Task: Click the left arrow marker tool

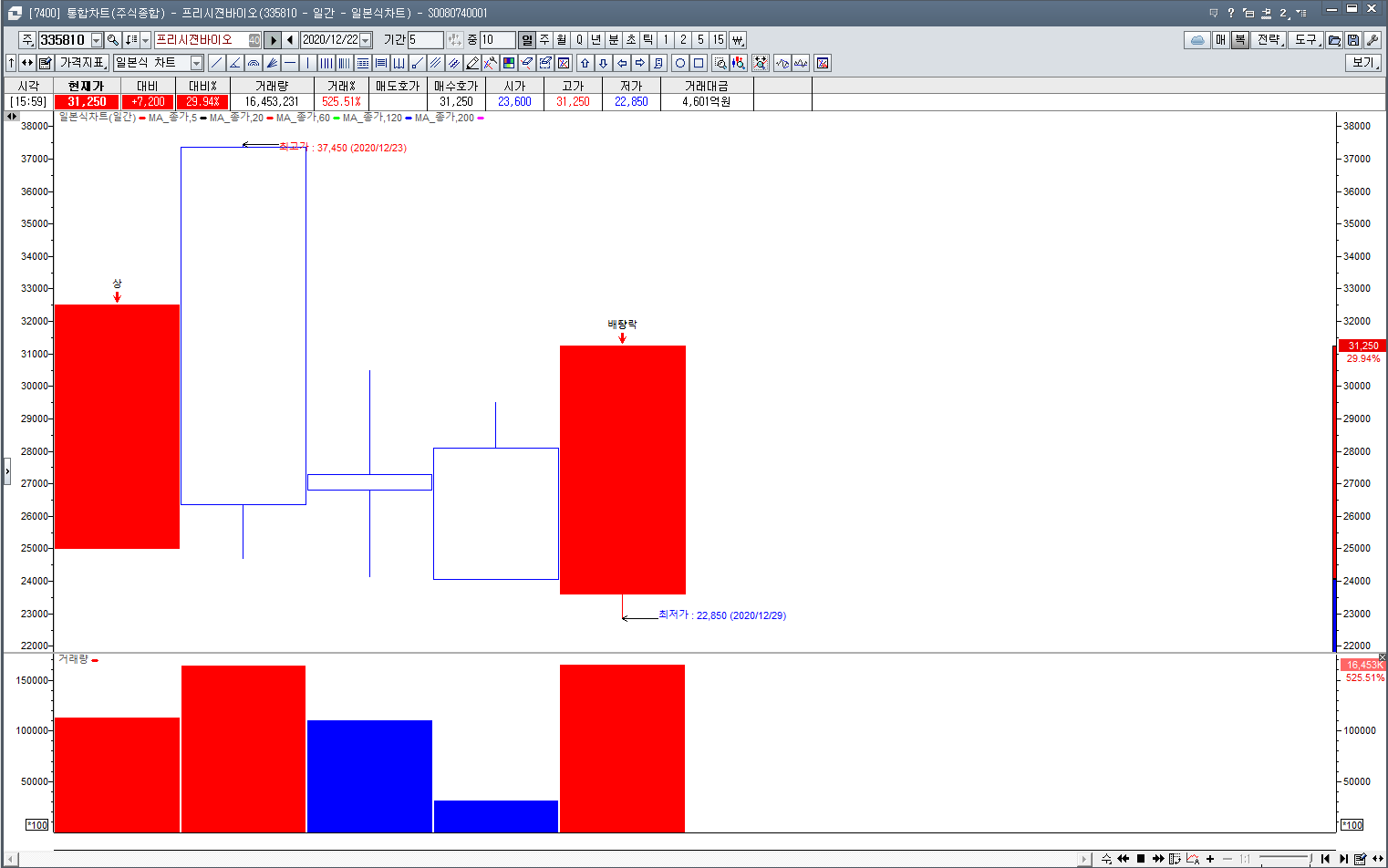Action: point(621,63)
